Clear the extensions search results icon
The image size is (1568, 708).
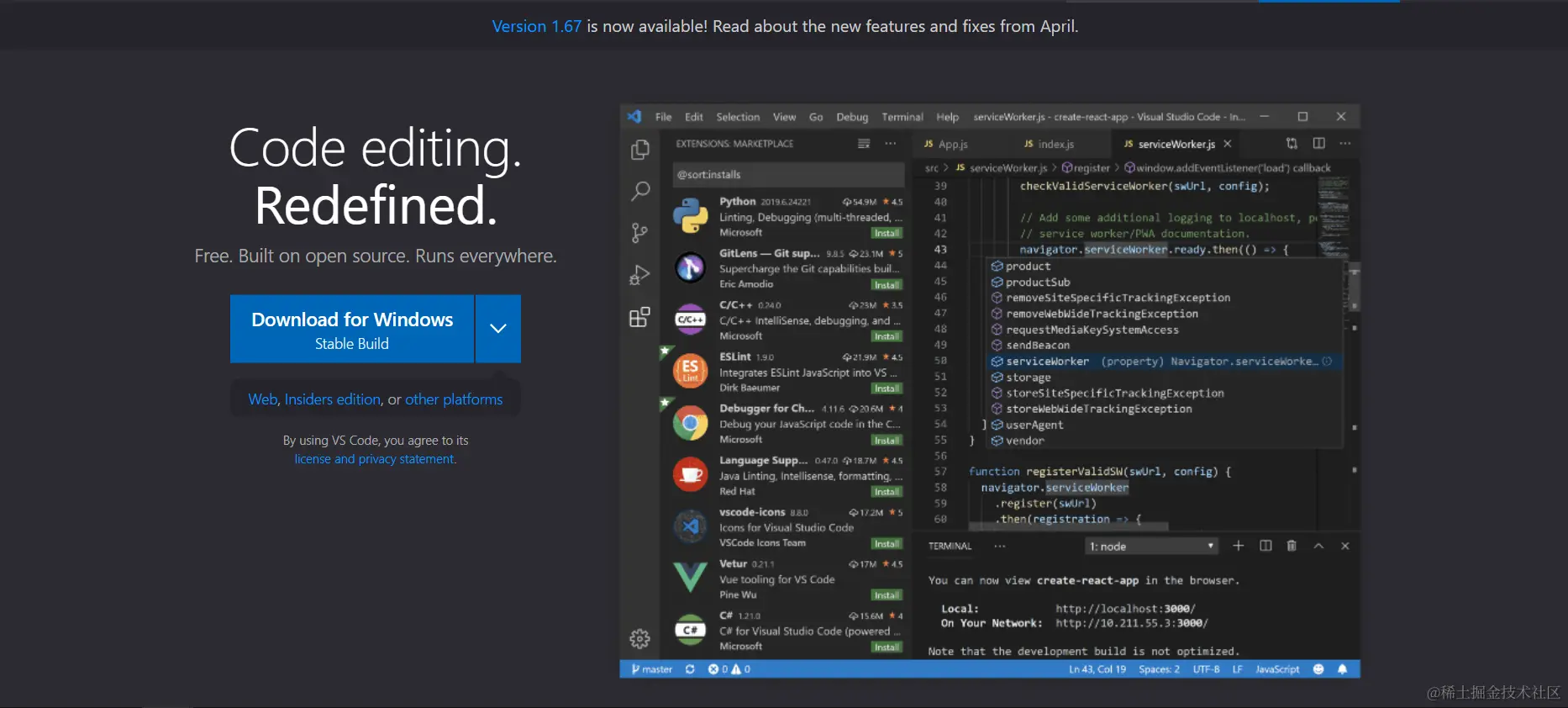[x=864, y=144]
